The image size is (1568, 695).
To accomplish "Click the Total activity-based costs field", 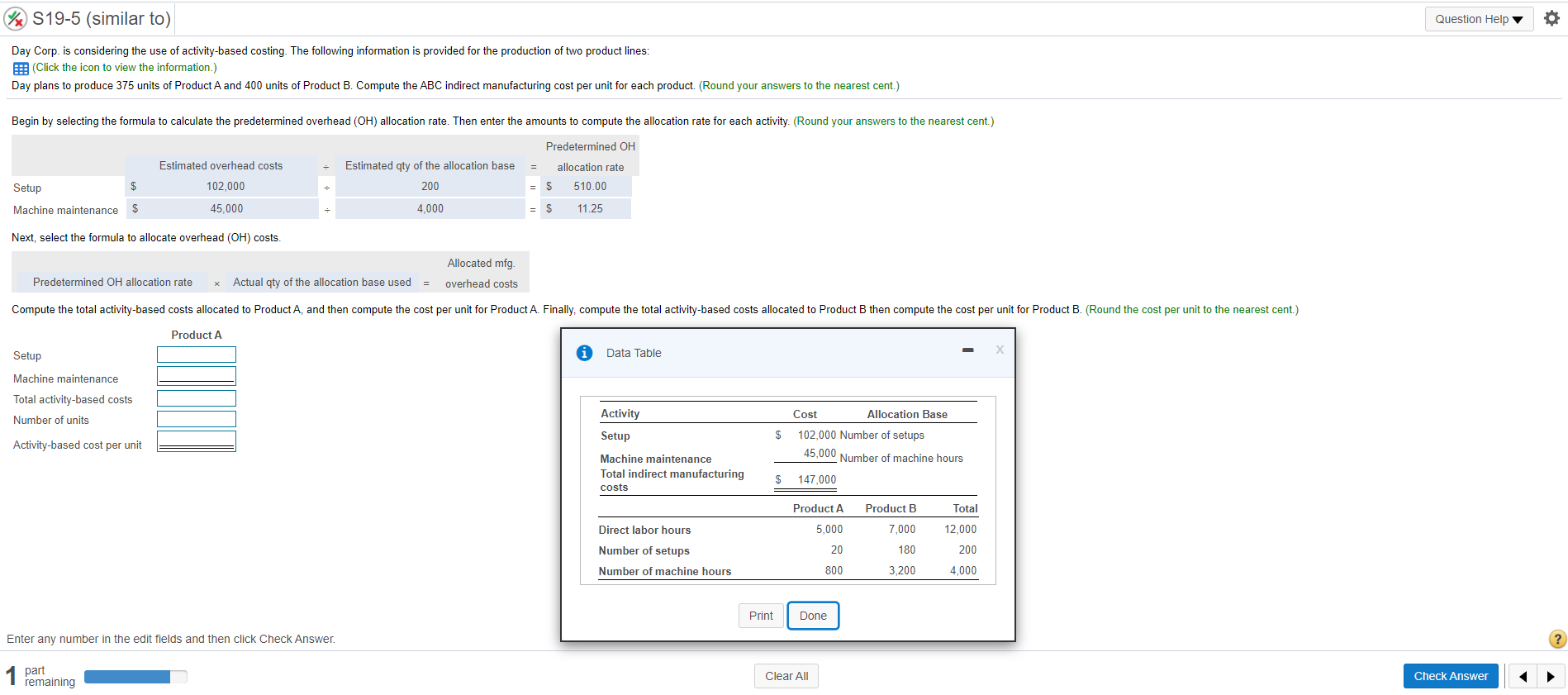I will point(197,398).
